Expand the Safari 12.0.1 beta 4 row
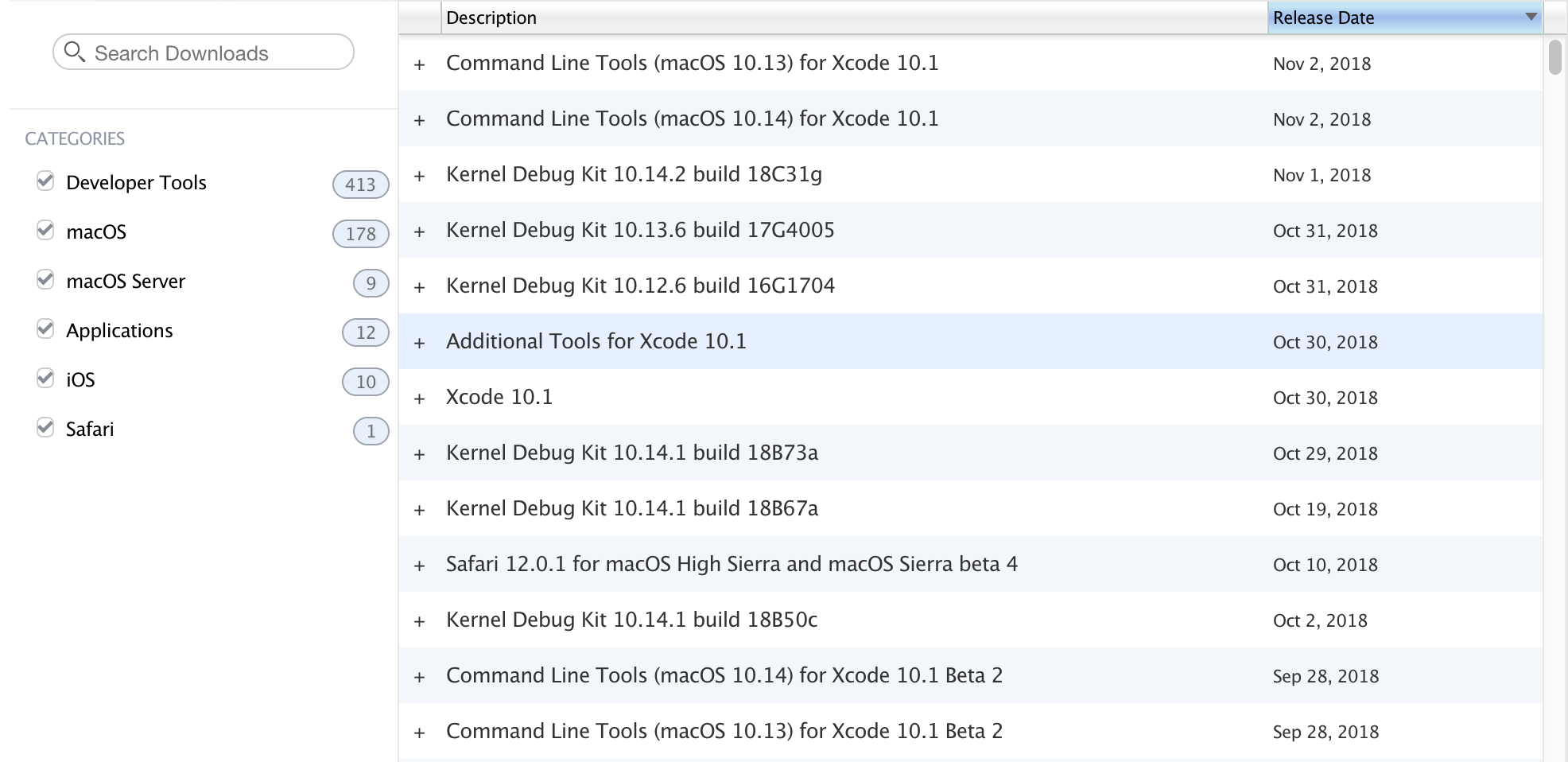 (x=420, y=566)
